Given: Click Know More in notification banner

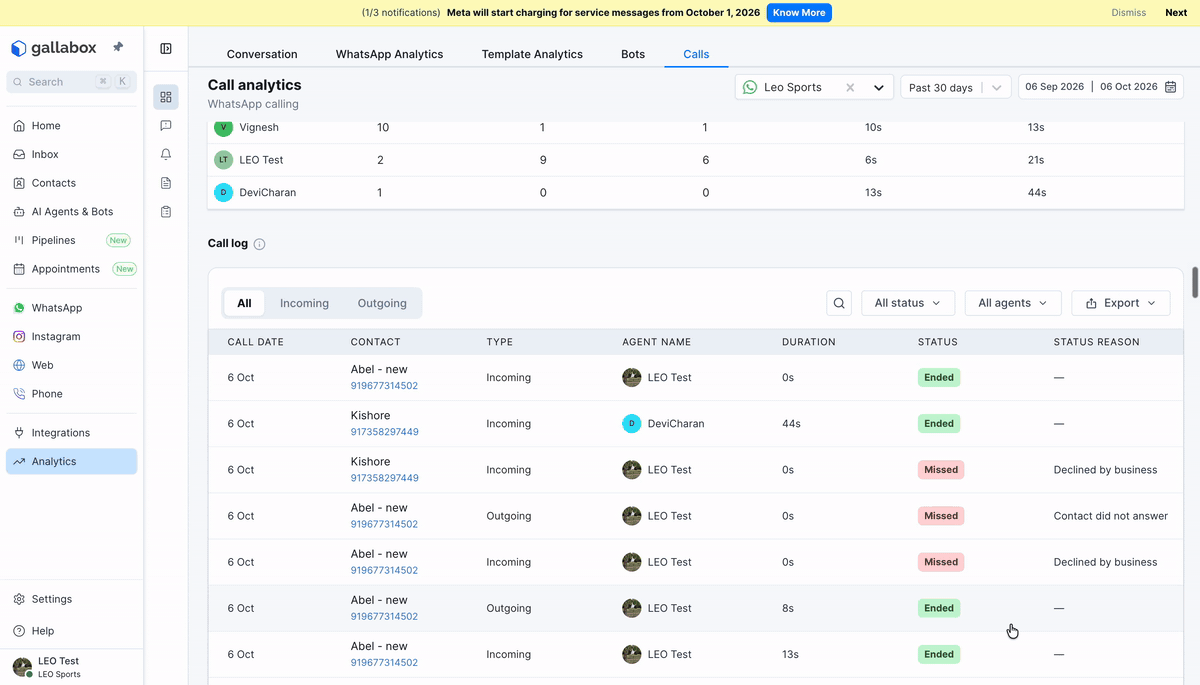Looking at the screenshot, I should click(x=799, y=13).
